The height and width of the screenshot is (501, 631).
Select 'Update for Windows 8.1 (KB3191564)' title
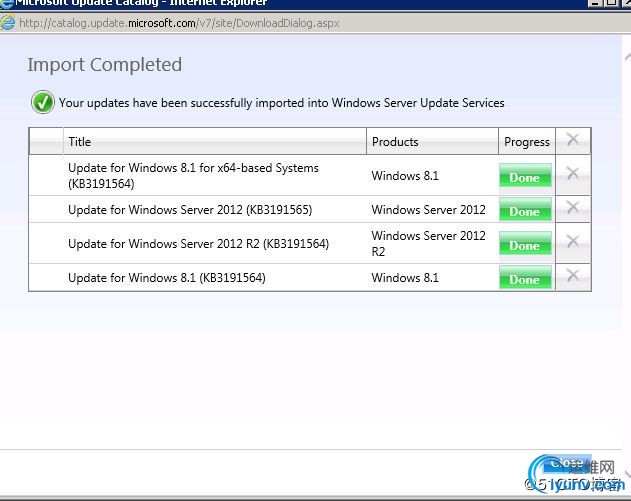[x=167, y=278]
